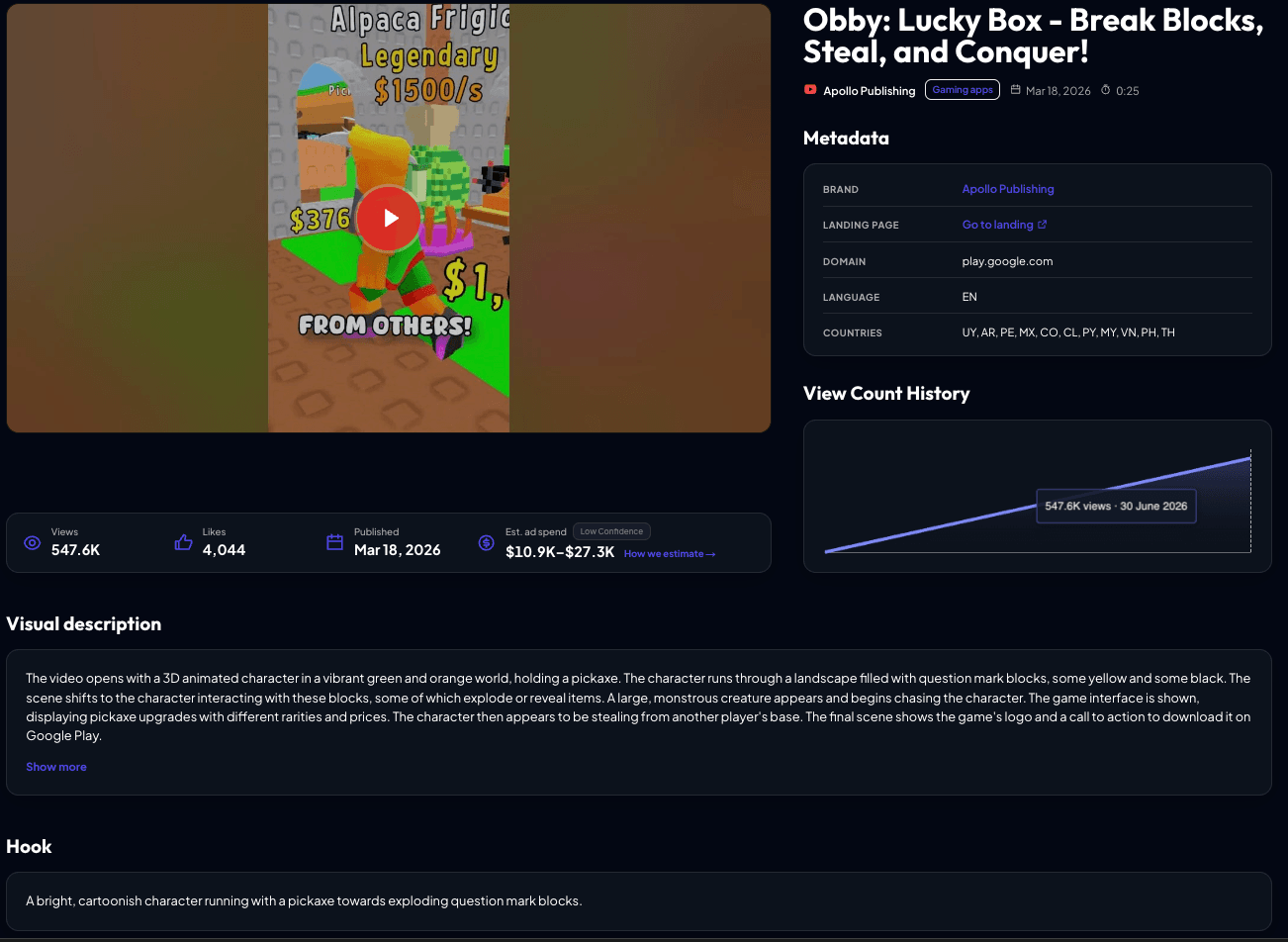
Task: Click the thumbs-up Likes icon
Action: click(x=183, y=542)
